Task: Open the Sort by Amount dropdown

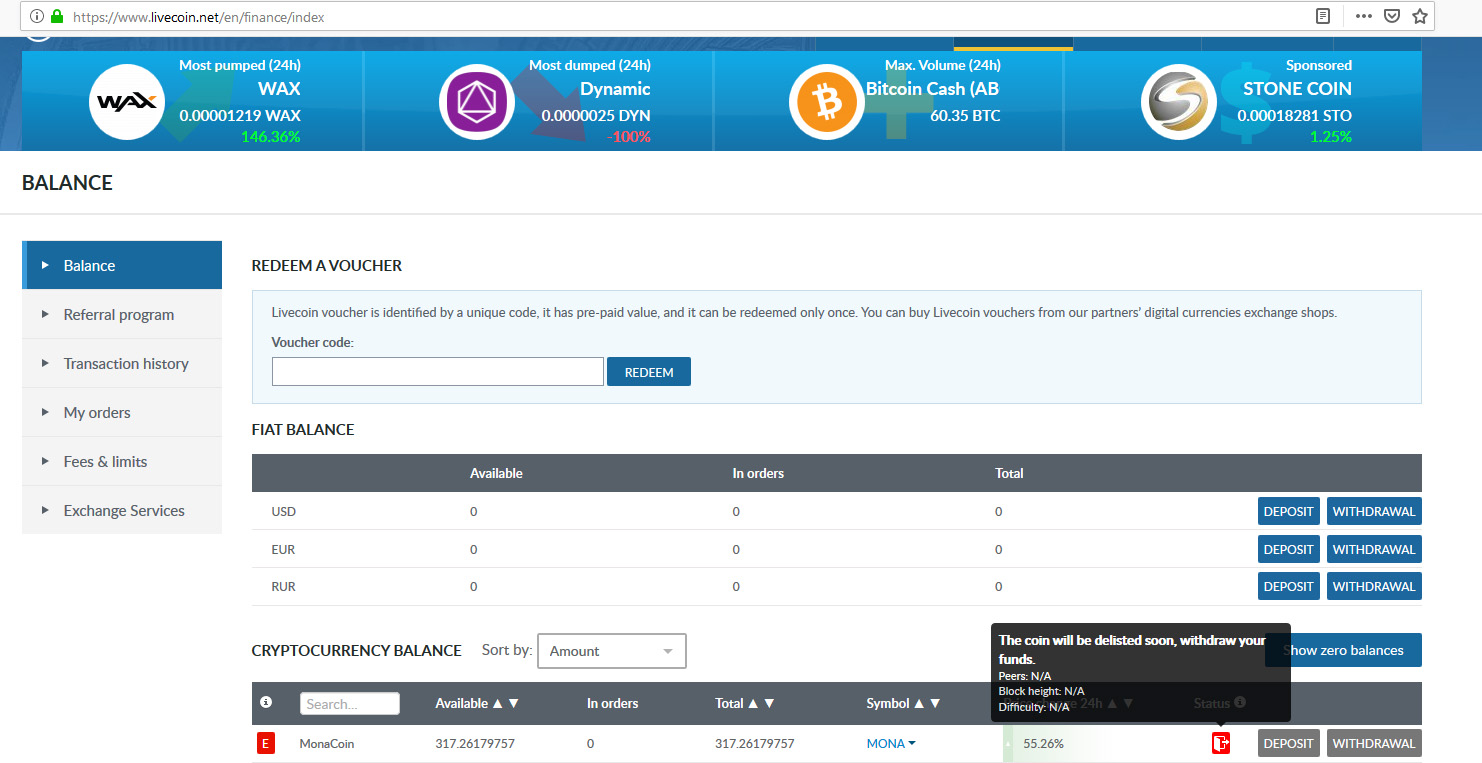Action: 612,651
